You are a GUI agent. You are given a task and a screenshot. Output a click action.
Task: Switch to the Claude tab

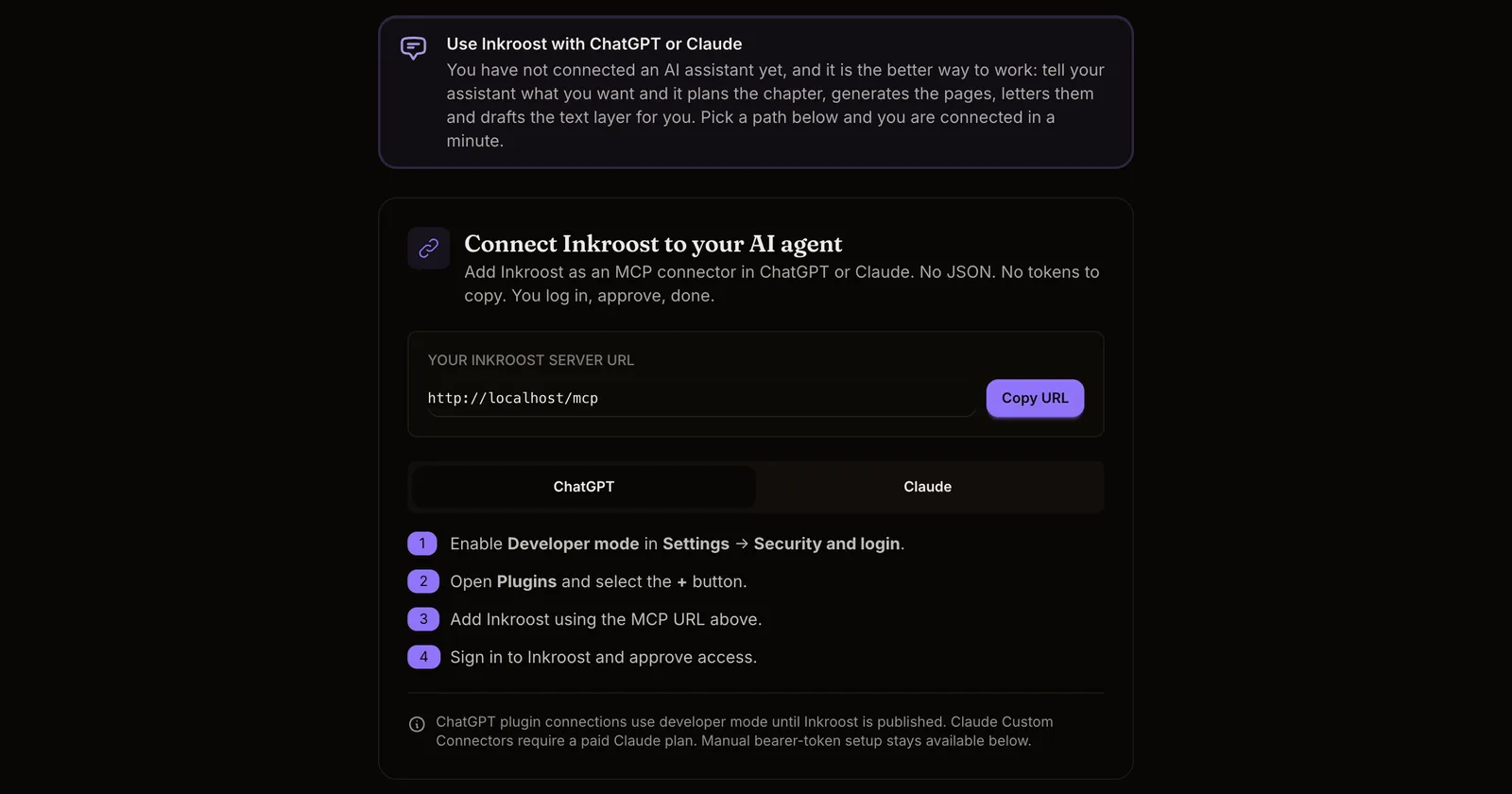coord(928,487)
